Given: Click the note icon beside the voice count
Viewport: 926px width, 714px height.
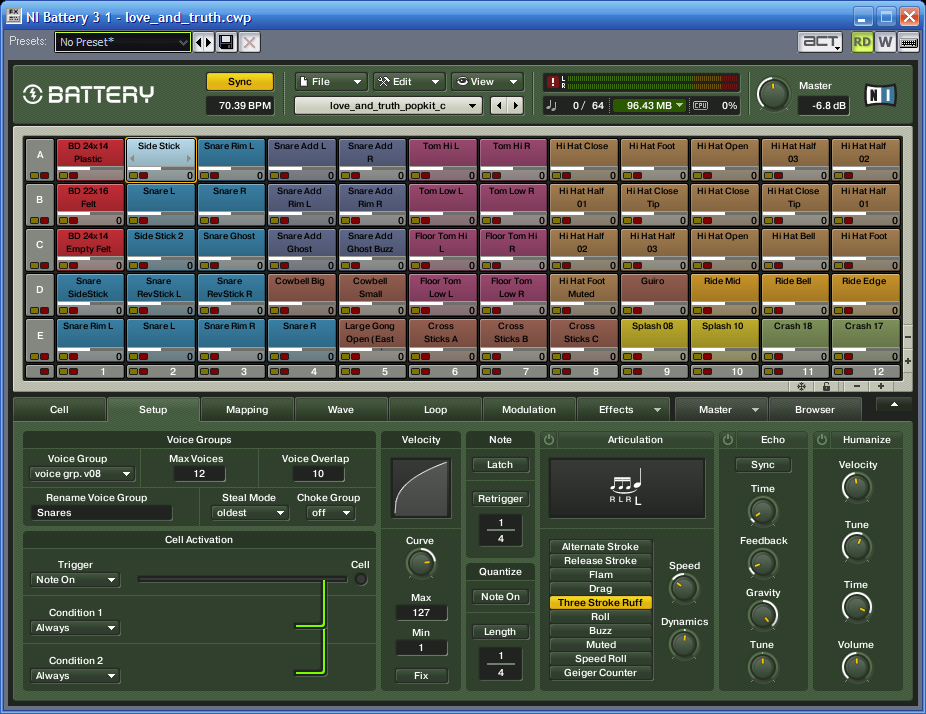Looking at the screenshot, I should (552, 106).
